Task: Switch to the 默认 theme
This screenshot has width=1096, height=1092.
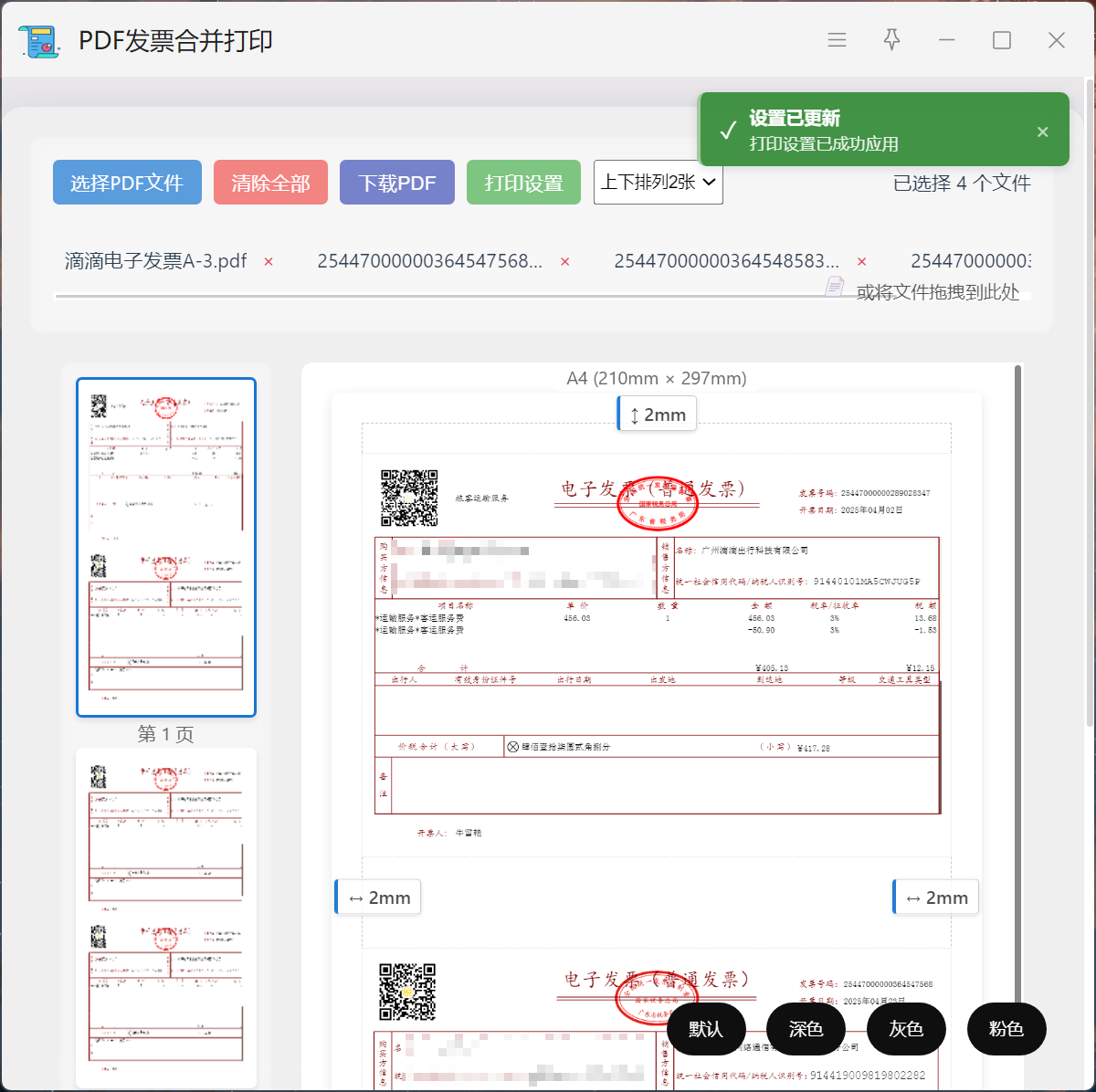Action: [x=706, y=1029]
